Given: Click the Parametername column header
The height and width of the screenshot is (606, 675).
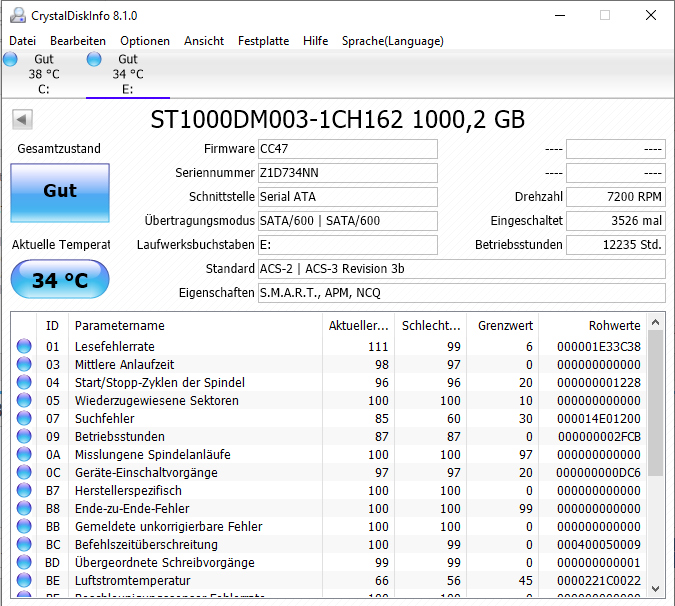Looking at the screenshot, I should 195,325.
